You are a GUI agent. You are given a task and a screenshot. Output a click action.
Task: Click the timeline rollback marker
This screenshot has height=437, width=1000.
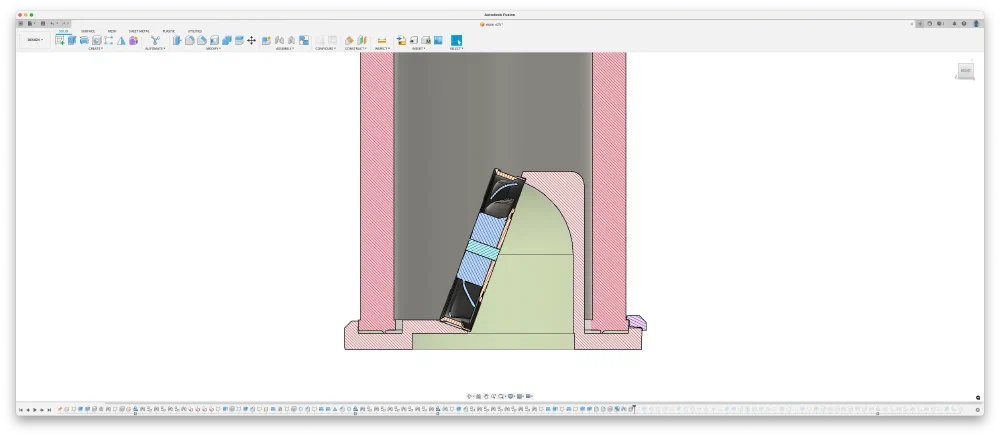pos(633,409)
